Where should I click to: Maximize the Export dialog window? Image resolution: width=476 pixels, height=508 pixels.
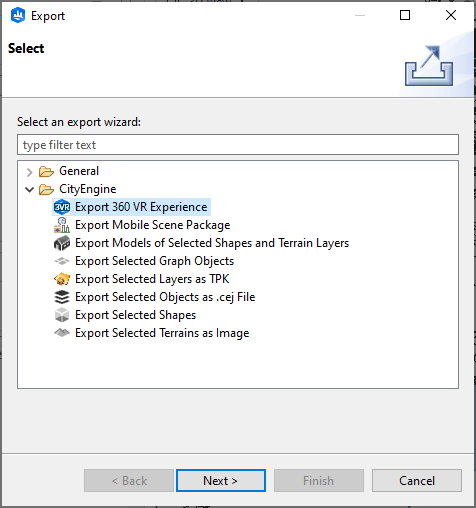tap(405, 15)
